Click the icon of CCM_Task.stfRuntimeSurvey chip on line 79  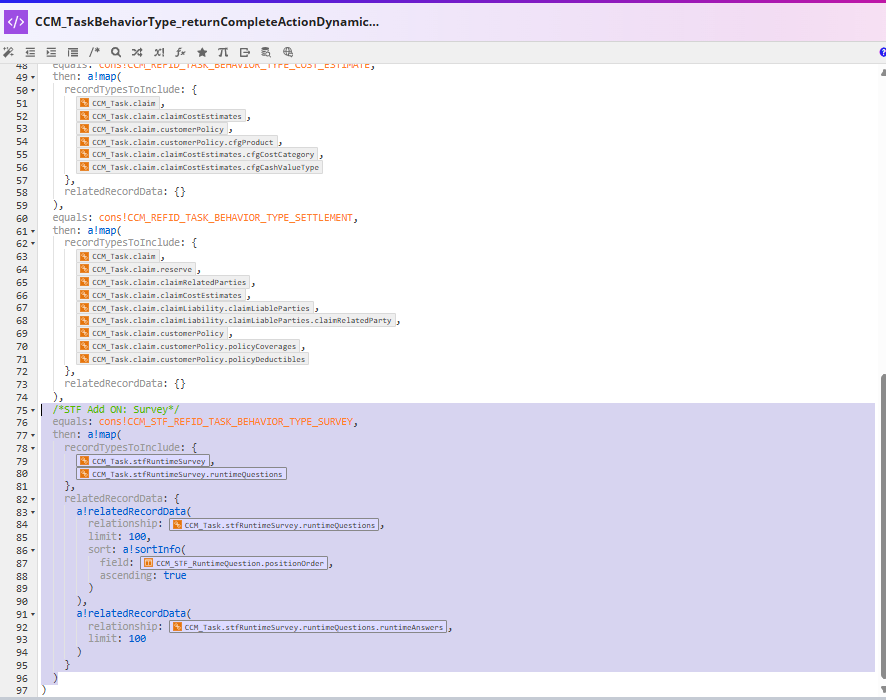point(84,460)
